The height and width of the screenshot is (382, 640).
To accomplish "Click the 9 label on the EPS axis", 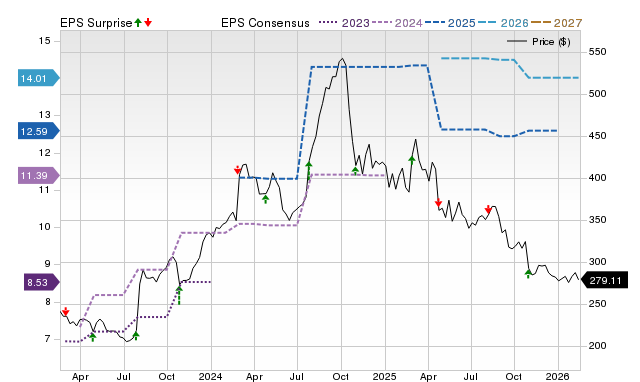I will 48,264.
